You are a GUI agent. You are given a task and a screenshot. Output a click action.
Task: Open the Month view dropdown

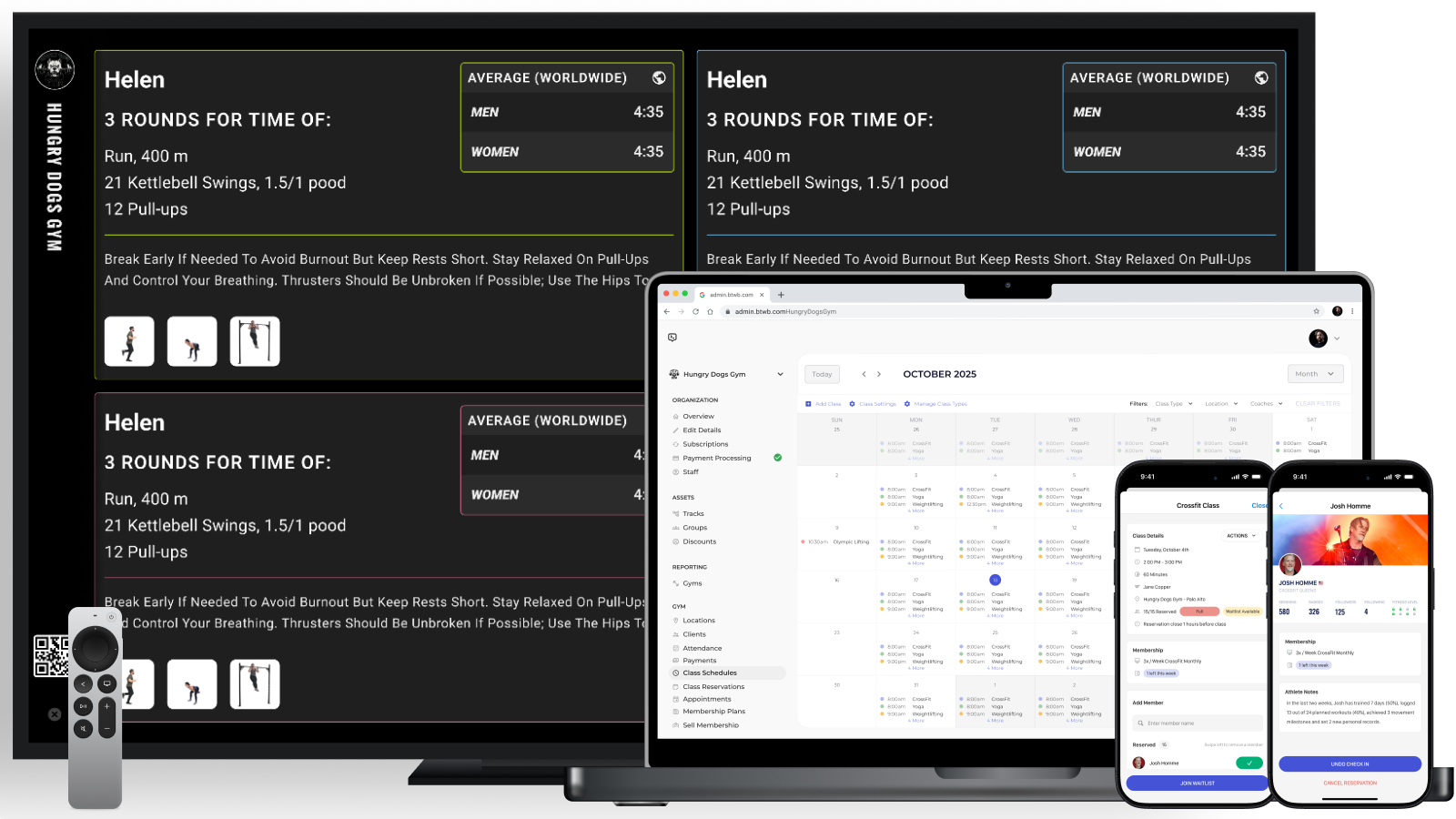1315,373
